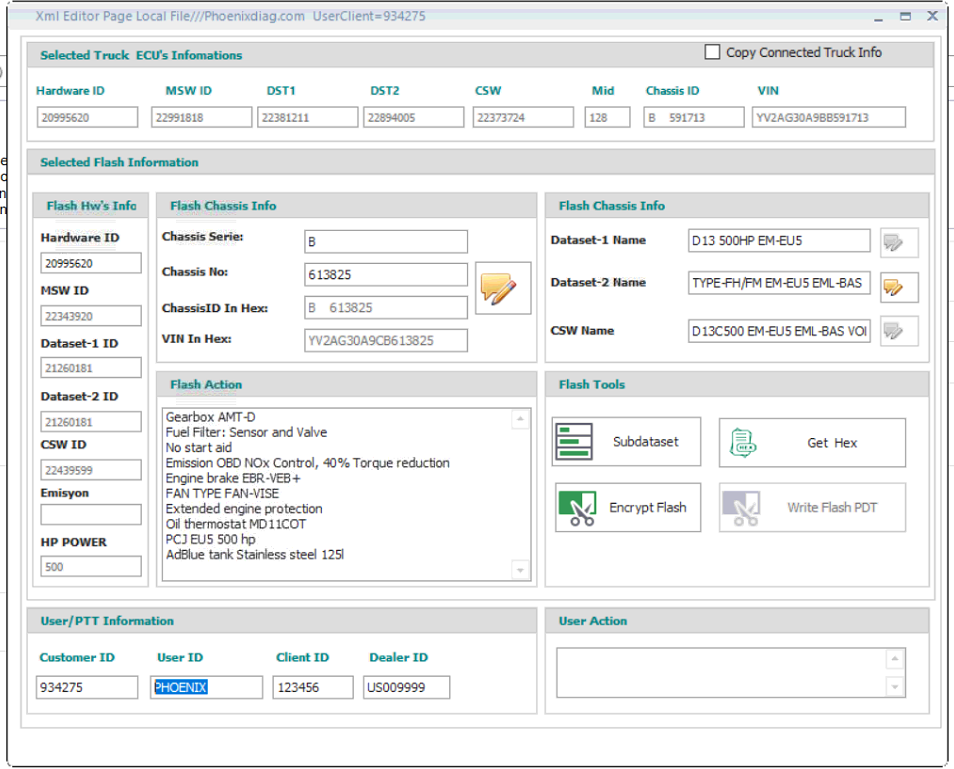This screenshot has height=769, width=954.
Task: Click the CSW Name edit icon
Action: click(x=899, y=331)
